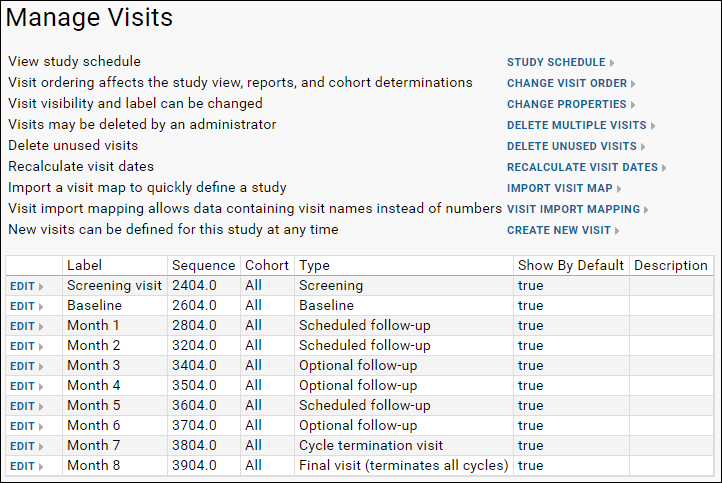Click Change Visit Order link
Viewport: 722px width, 483px height.
coord(571,83)
